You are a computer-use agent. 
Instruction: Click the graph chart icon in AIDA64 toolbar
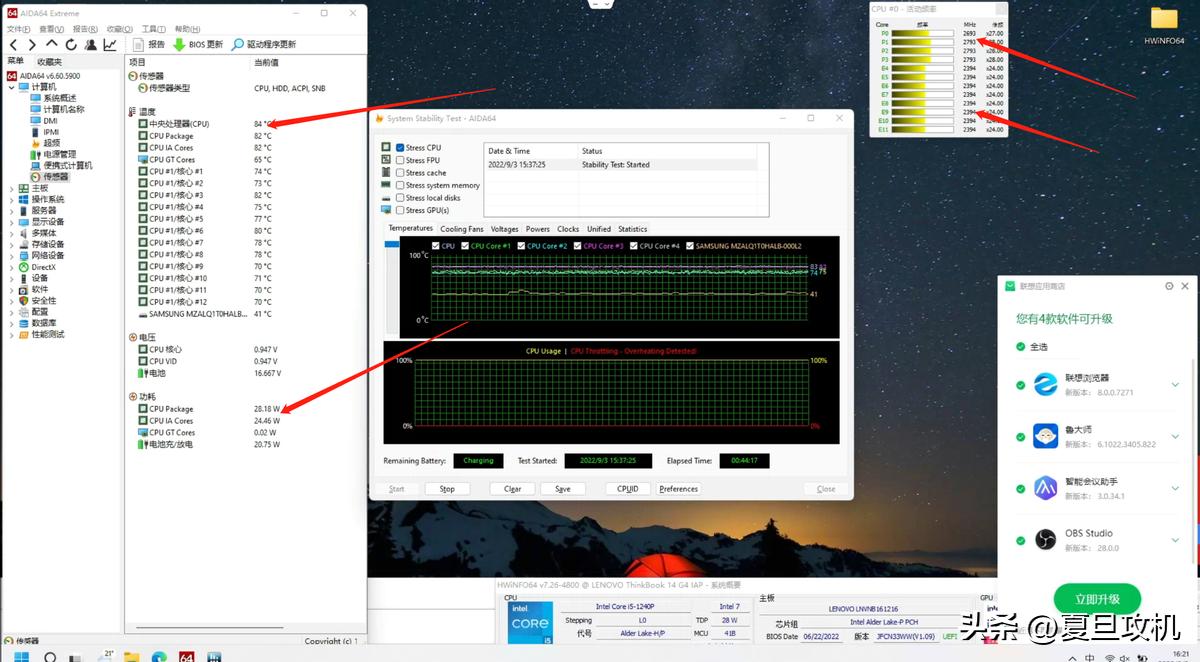click(110, 45)
